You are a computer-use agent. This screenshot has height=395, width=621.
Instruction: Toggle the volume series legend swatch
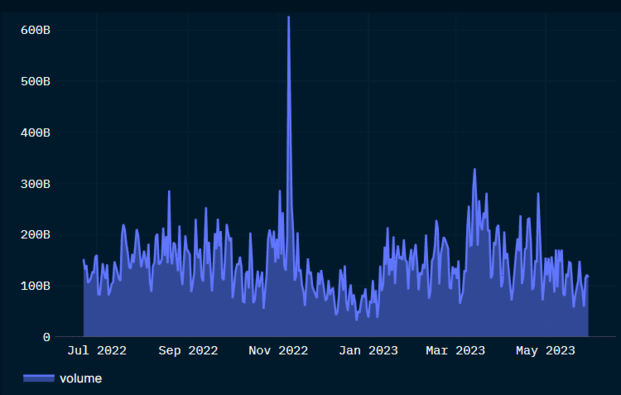pos(38,378)
